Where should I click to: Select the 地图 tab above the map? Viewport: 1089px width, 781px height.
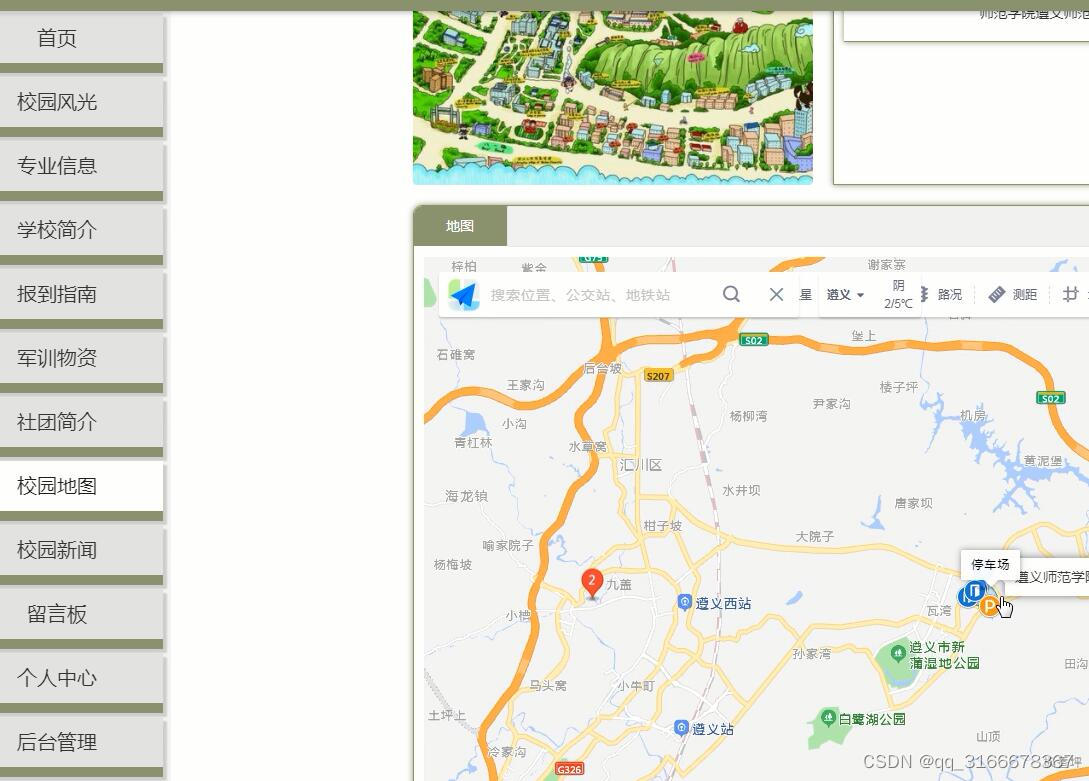pyautogui.click(x=459, y=226)
